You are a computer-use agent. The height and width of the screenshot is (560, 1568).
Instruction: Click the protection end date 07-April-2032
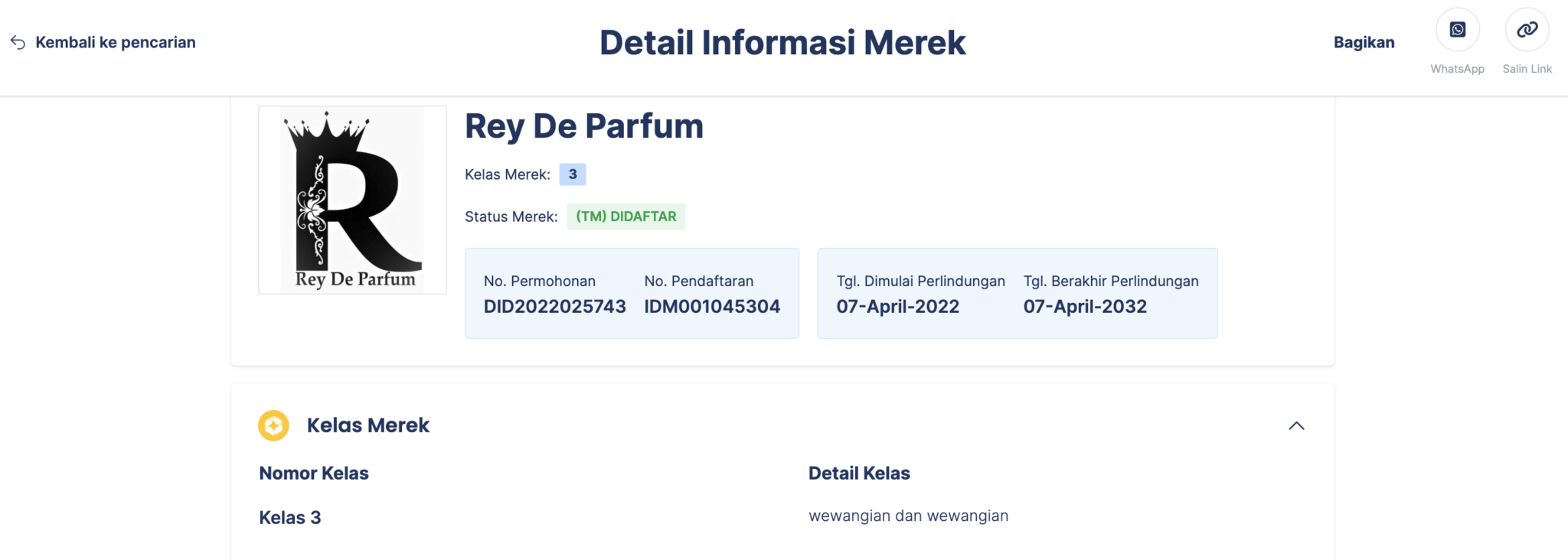(1085, 307)
